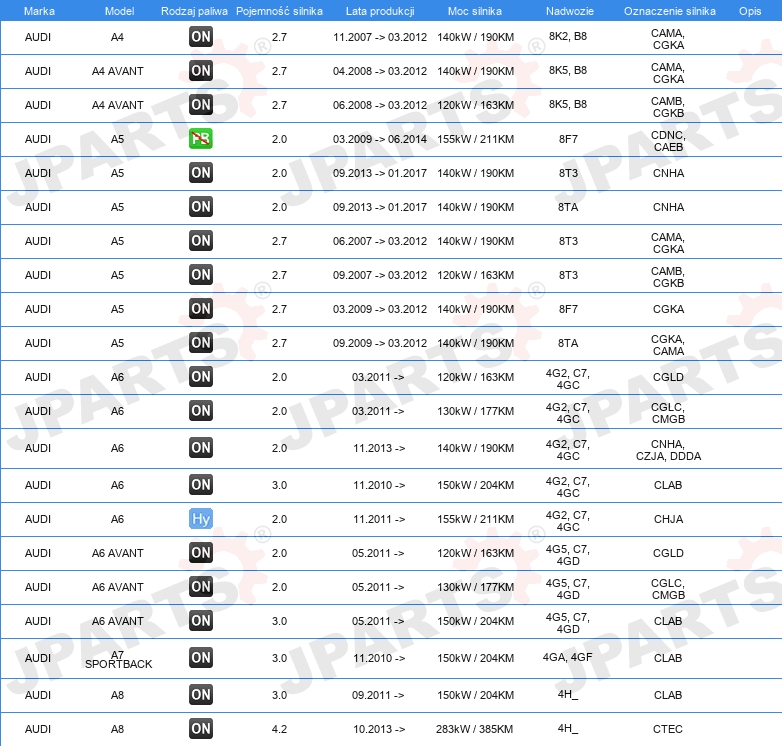Click the Hy hybrid fuel icon in the A6 CHJA row
Image resolution: width=782 pixels, height=746 pixels.
point(201,519)
